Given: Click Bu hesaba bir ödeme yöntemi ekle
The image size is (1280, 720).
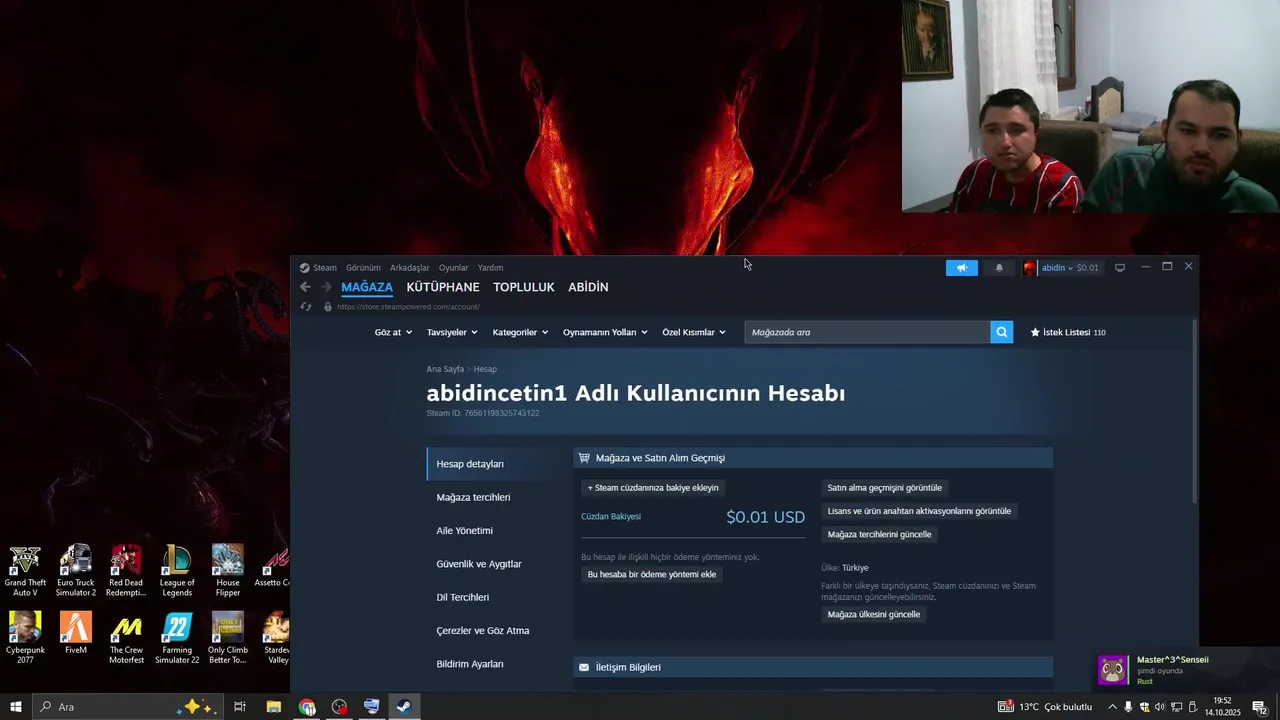Looking at the screenshot, I should [x=652, y=575].
